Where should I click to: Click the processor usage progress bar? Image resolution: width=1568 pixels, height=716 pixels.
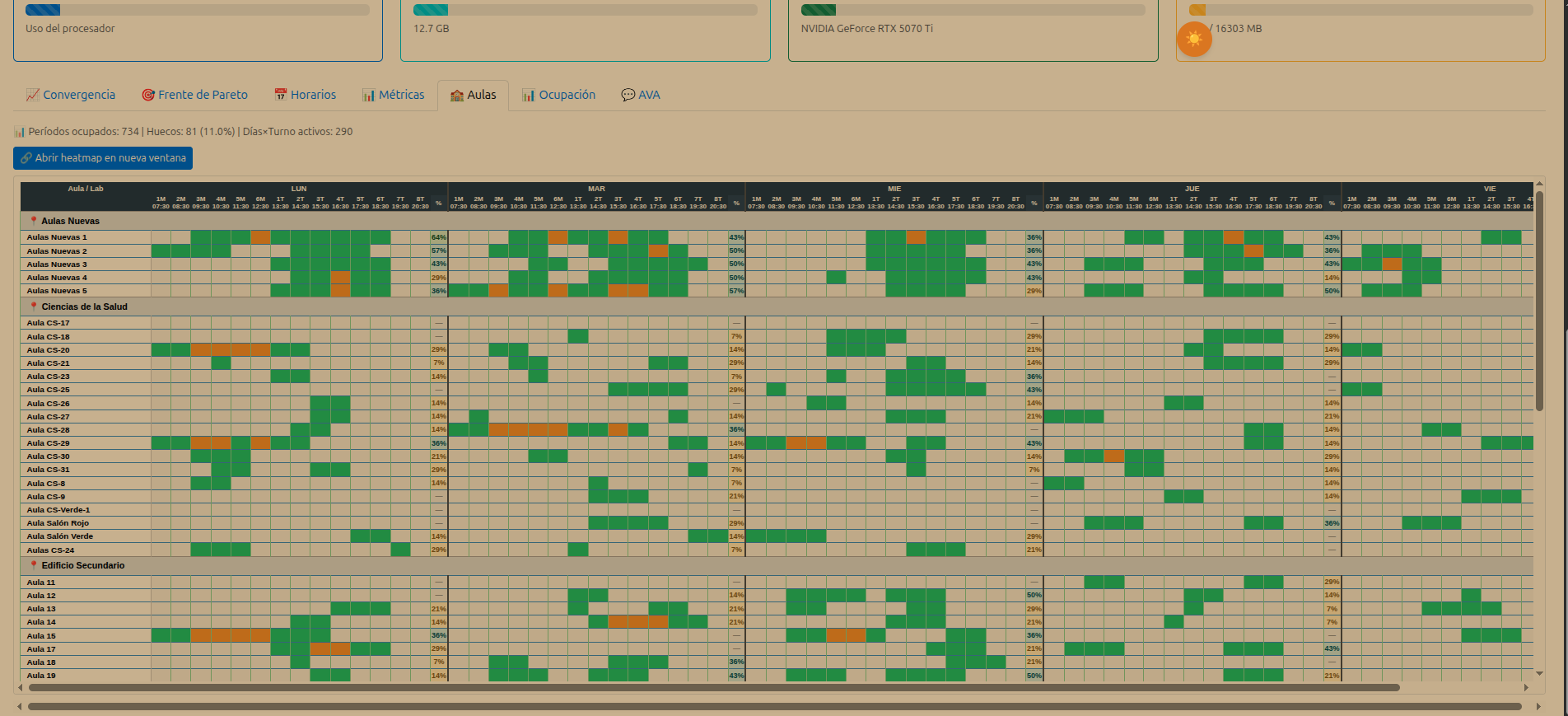[198, 10]
